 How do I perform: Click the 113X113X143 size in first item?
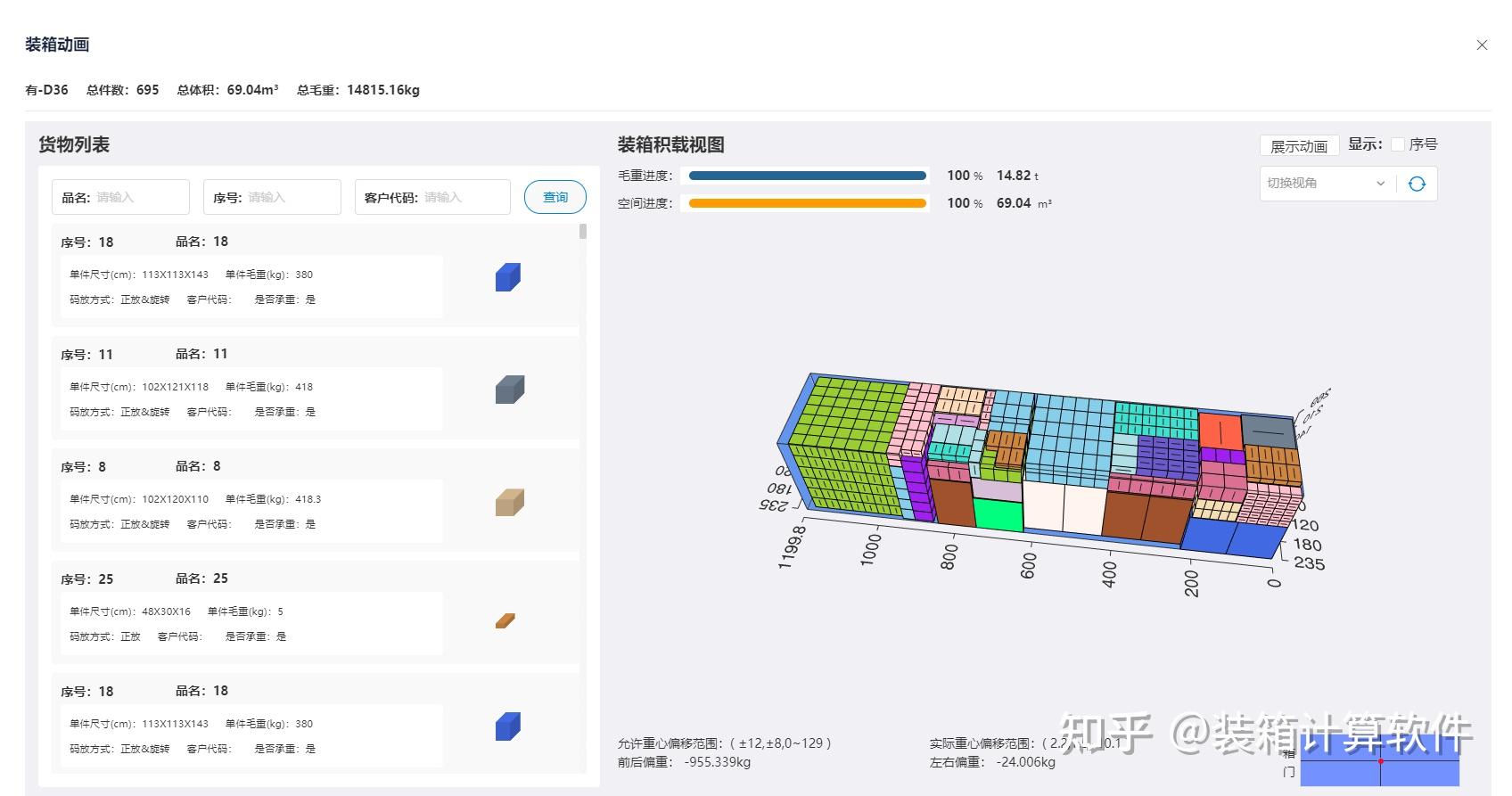pyautogui.click(x=175, y=275)
